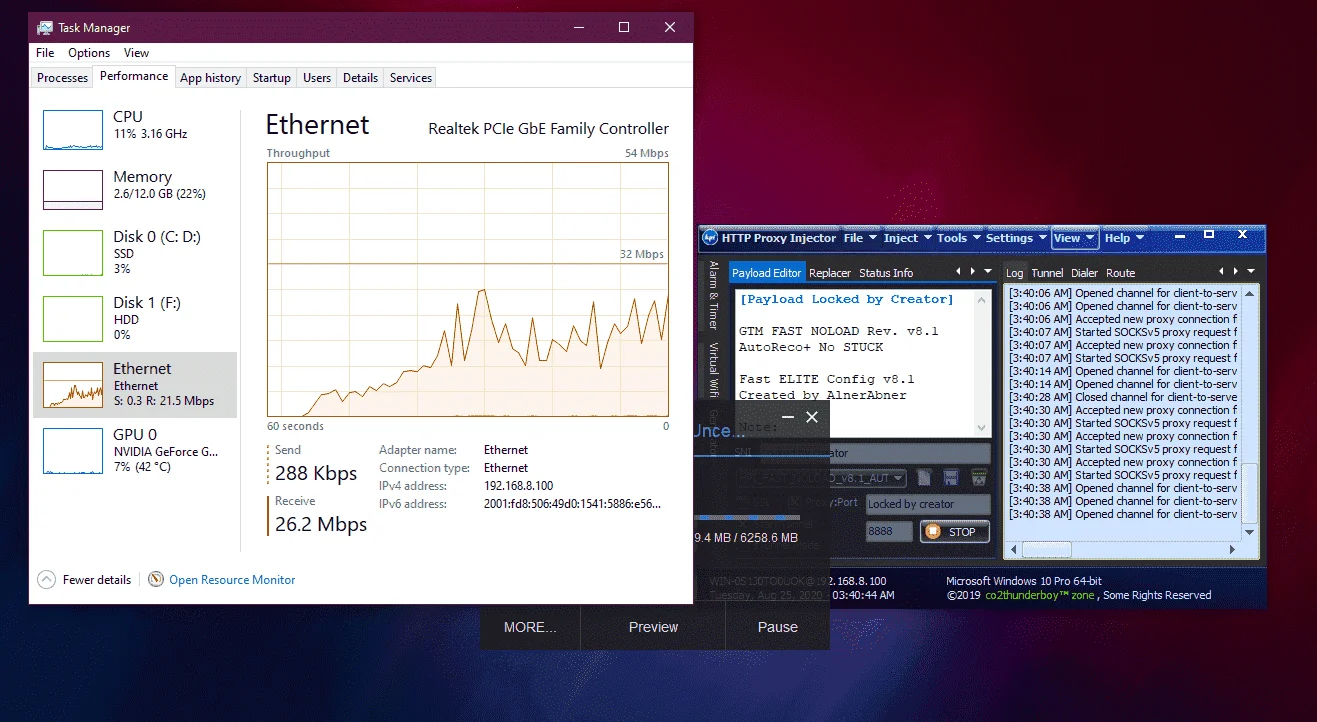Open tab list dropdown beside Status Info

(x=988, y=272)
